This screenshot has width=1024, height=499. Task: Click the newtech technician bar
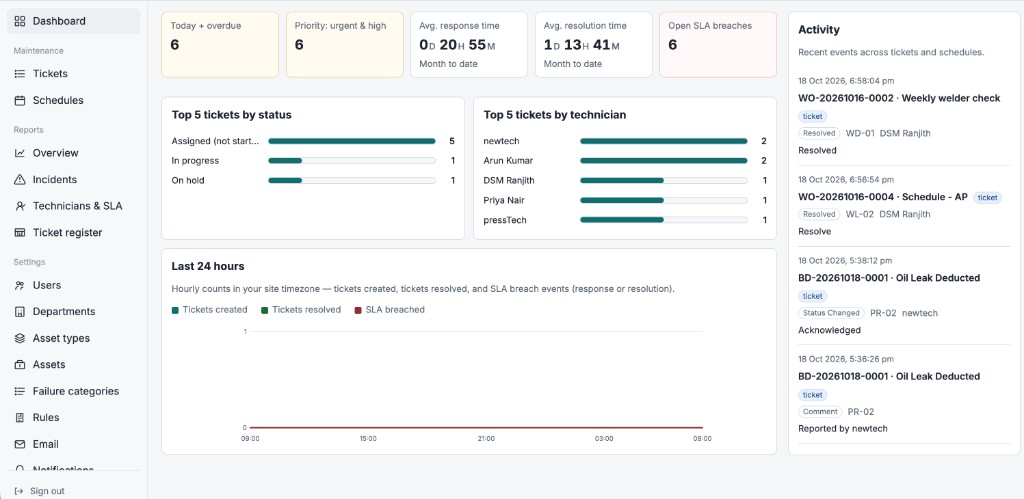(664, 141)
